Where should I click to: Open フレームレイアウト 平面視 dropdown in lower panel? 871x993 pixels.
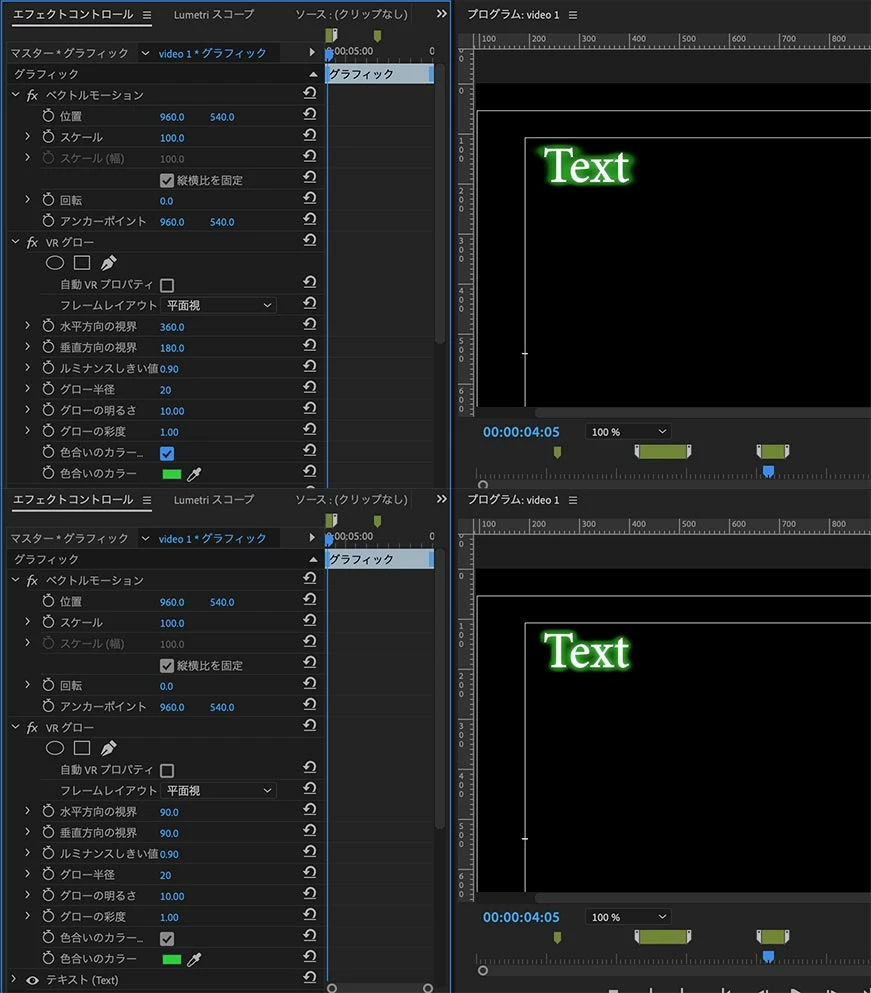(x=219, y=791)
